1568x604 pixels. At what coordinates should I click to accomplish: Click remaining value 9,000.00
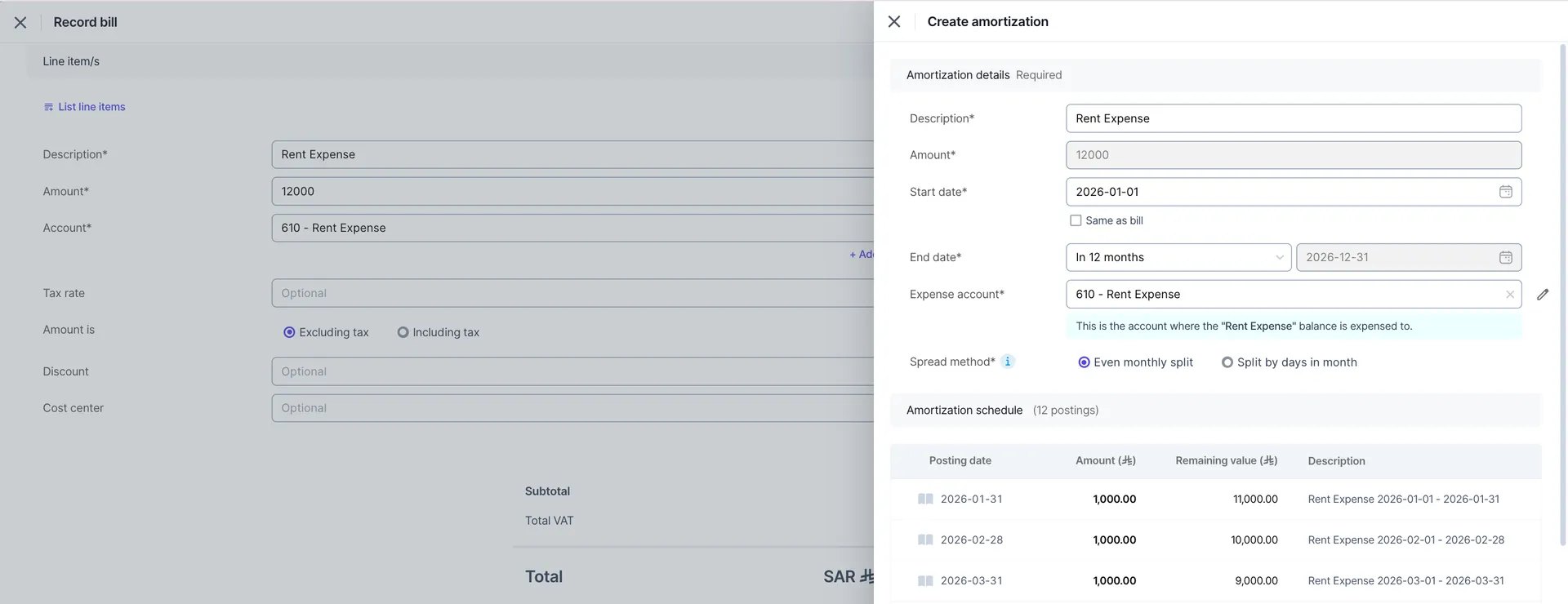[x=1256, y=580]
